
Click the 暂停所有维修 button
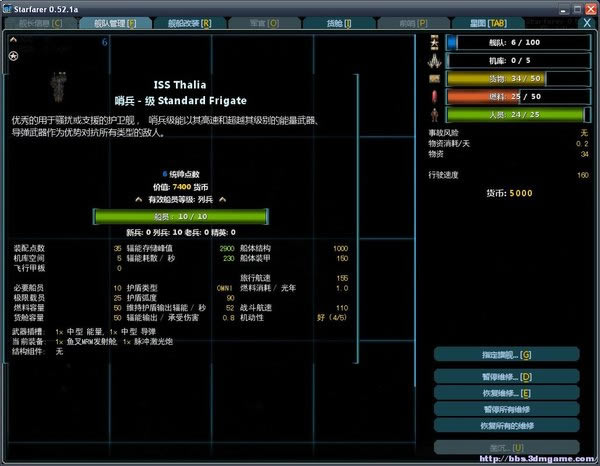[x=508, y=409]
